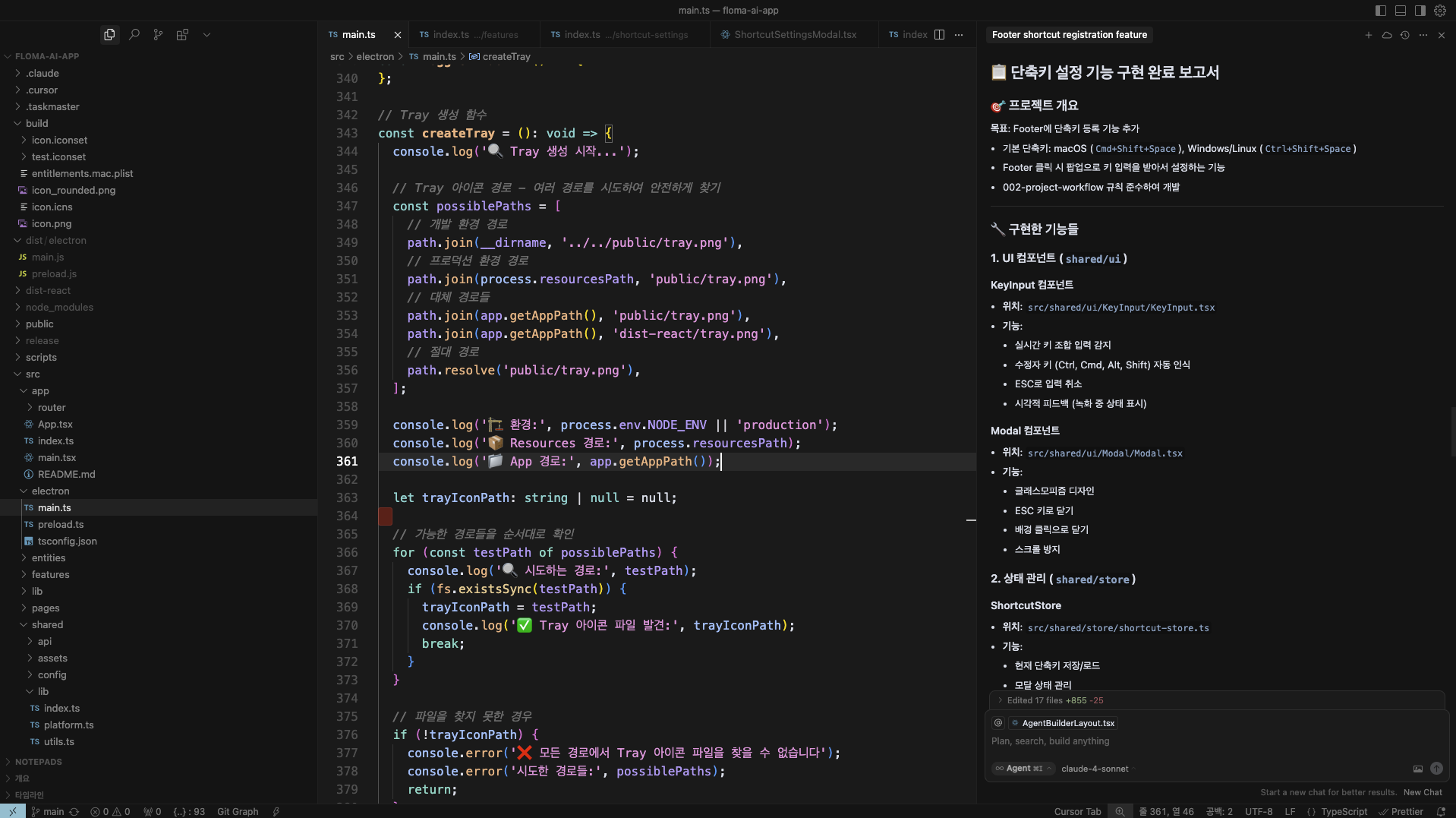Image resolution: width=1456 pixels, height=818 pixels.
Task: Open the Search view icon
Action: pyautogui.click(x=134, y=35)
